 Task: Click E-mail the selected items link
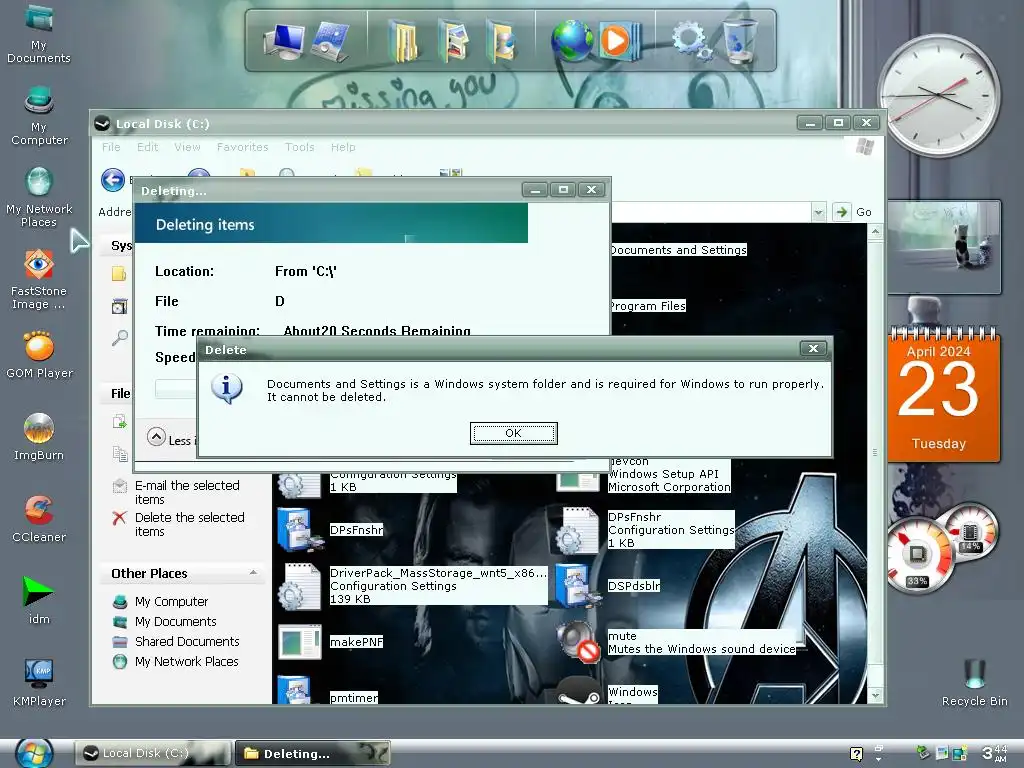(x=187, y=492)
